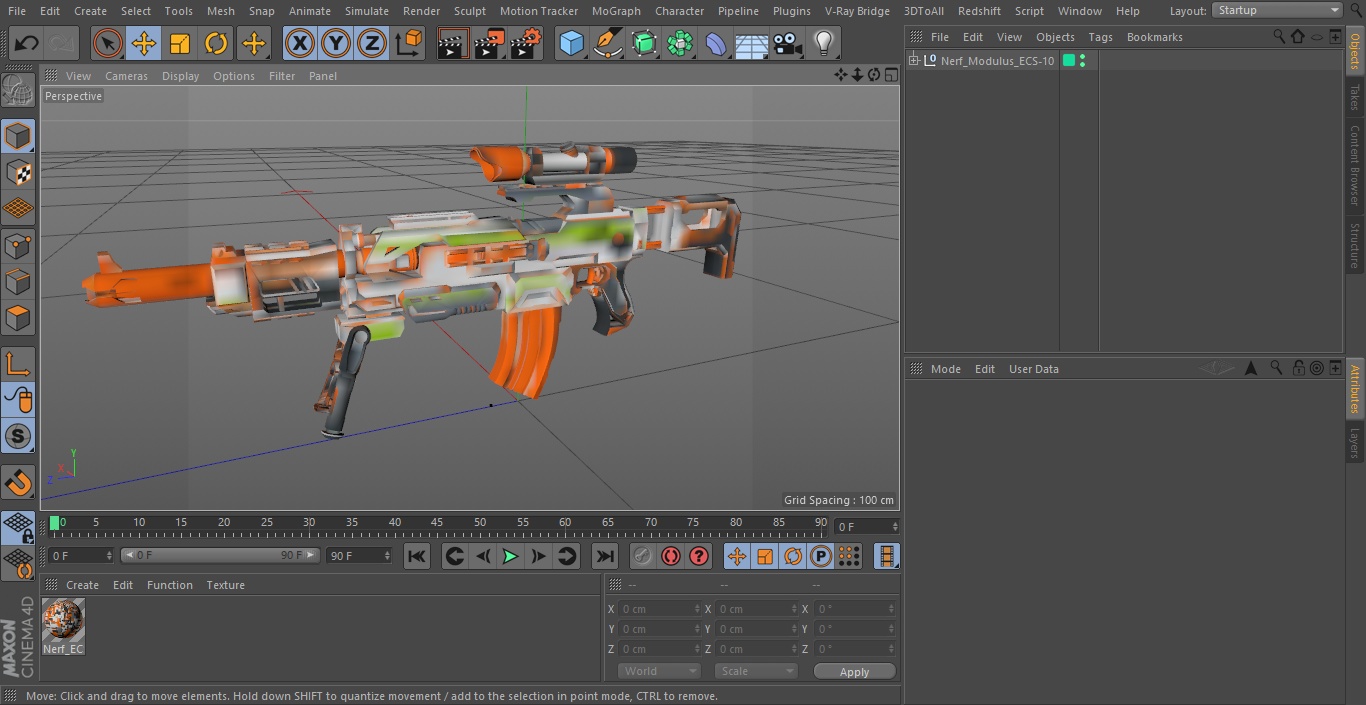This screenshot has height=705, width=1366.
Task: Add a Light object
Action: tap(824, 43)
